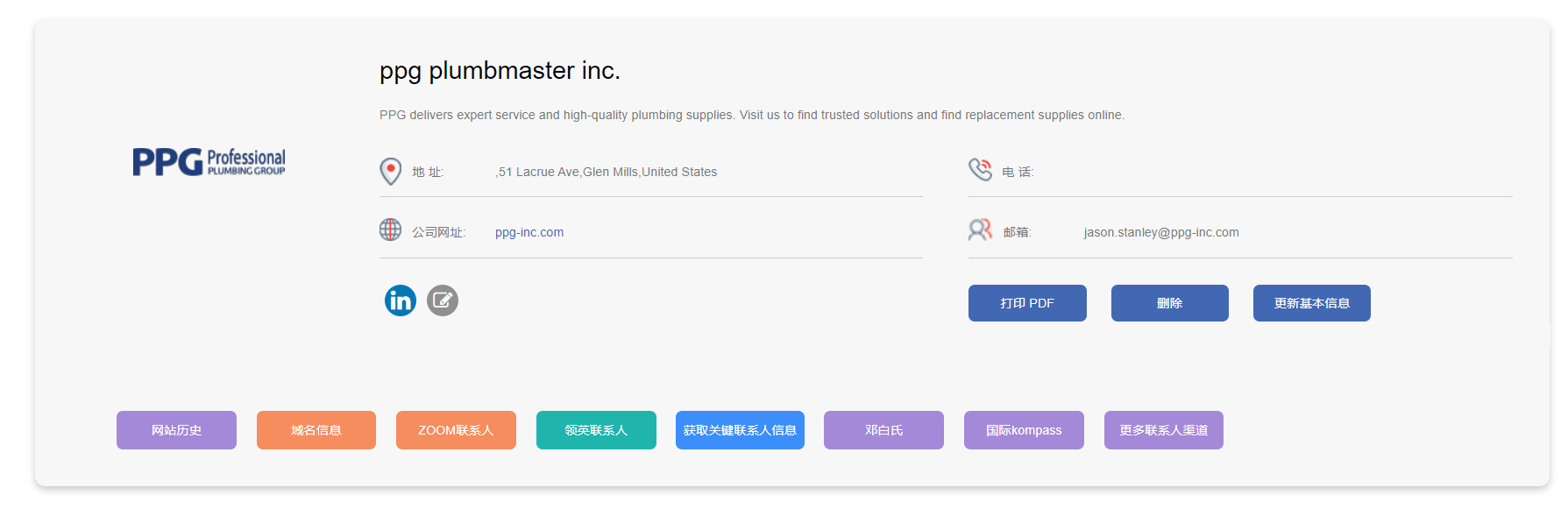Open the 国际kompass section
This screenshot has height=523, width=1568.
(x=1024, y=430)
